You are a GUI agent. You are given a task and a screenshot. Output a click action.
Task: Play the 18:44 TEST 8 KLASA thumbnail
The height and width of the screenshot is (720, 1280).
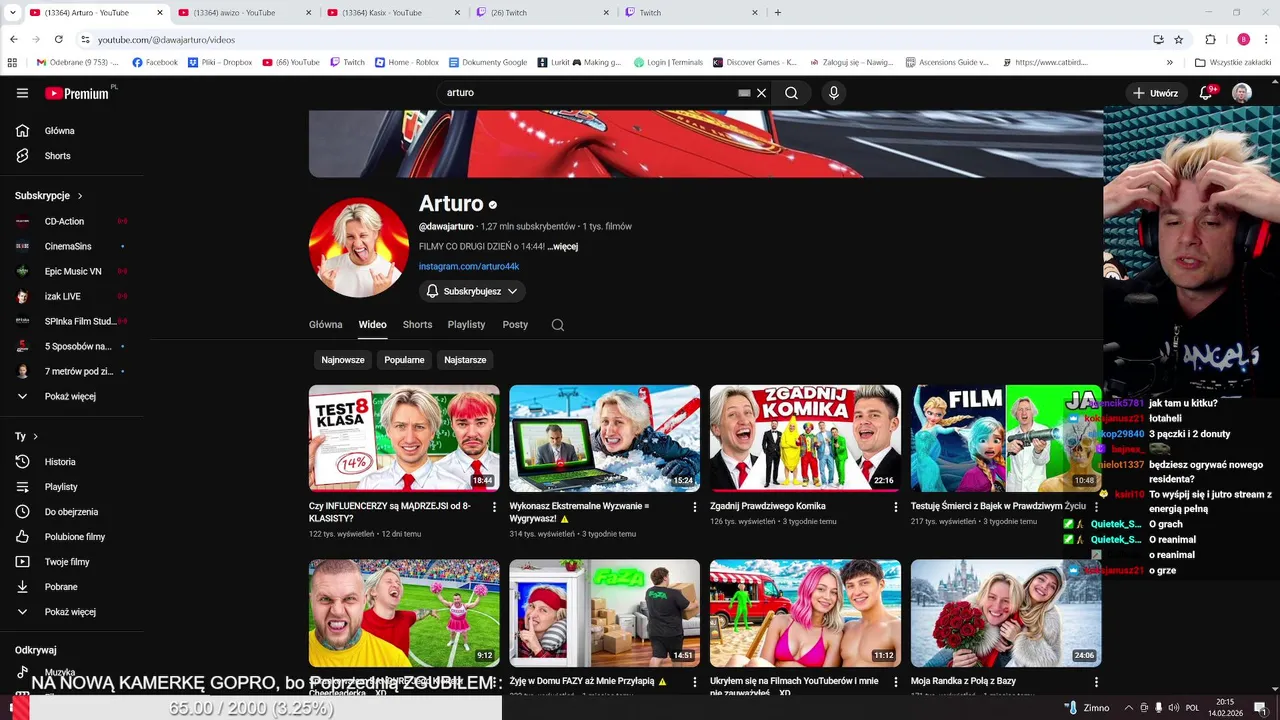pyautogui.click(x=404, y=438)
